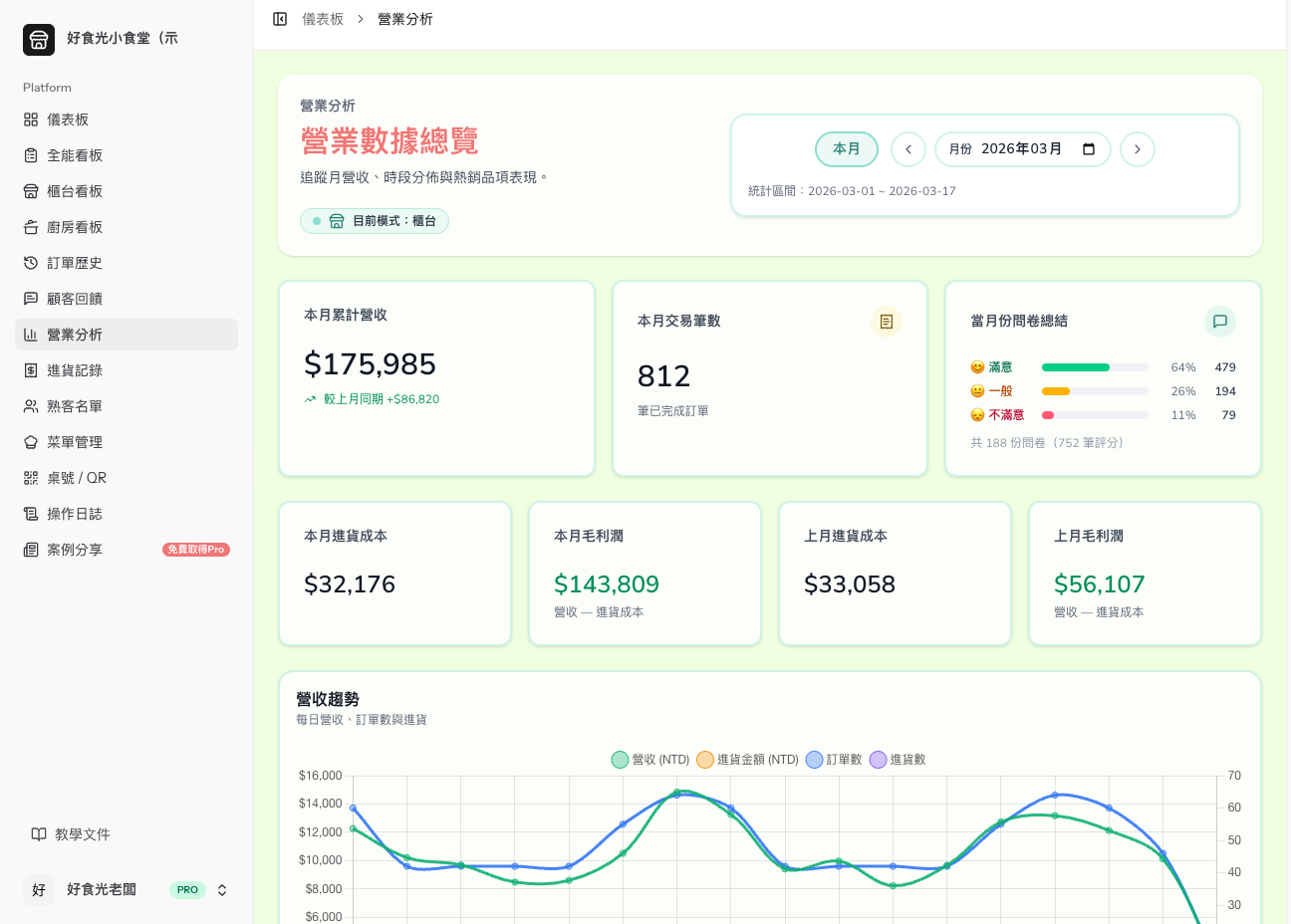Go to previous month with left chevron
The height and width of the screenshot is (924, 1291).
tap(908, 149)
